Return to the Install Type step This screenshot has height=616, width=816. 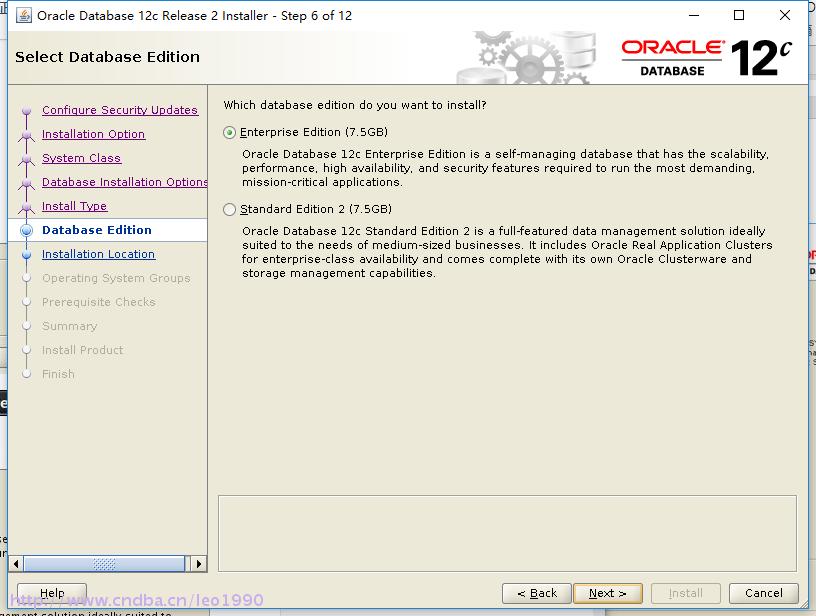click(74, 206)
